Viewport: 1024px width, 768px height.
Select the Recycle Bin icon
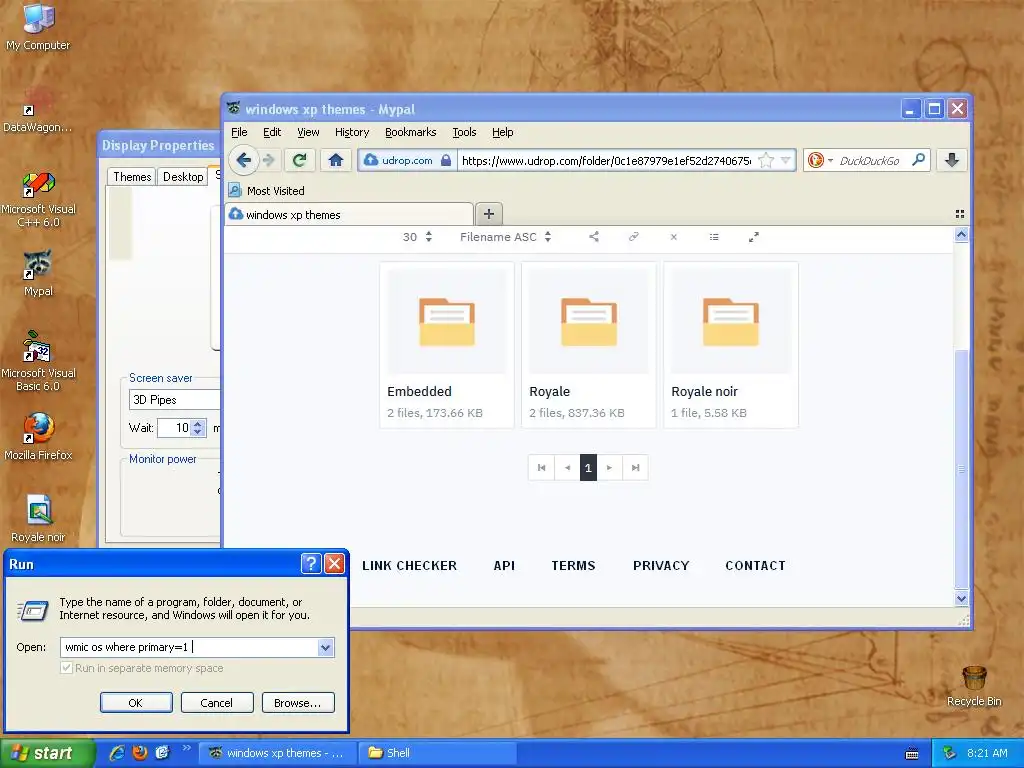pos(974,685)
